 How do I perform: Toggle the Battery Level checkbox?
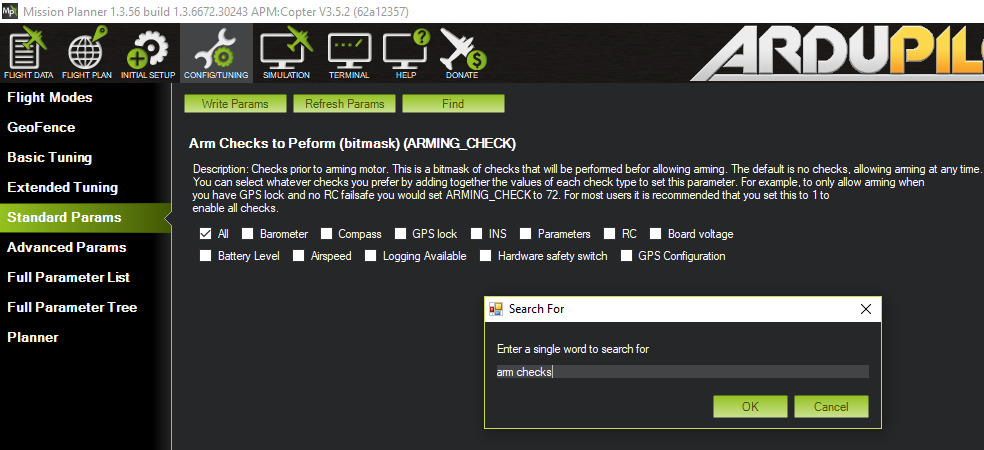[x=206, y=256]
